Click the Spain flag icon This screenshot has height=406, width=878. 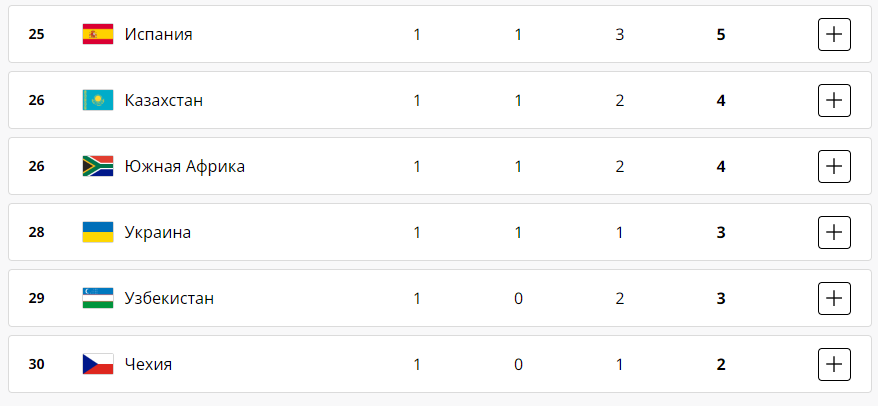pyautogui.click(x=97, y=35)
